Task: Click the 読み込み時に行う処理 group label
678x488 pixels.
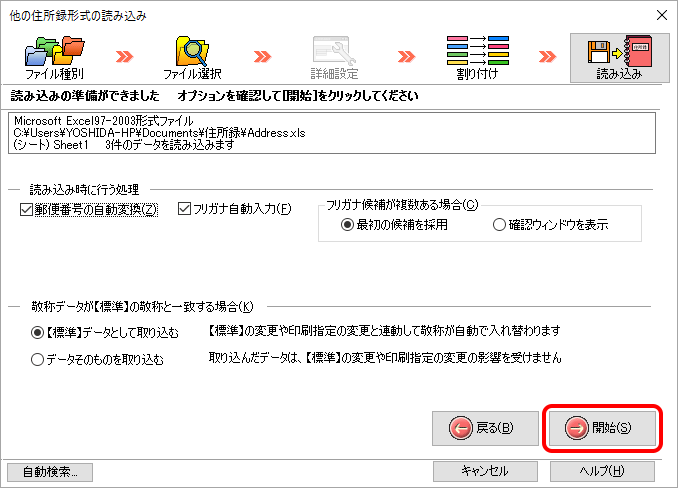Action: (x=84, y=189)
